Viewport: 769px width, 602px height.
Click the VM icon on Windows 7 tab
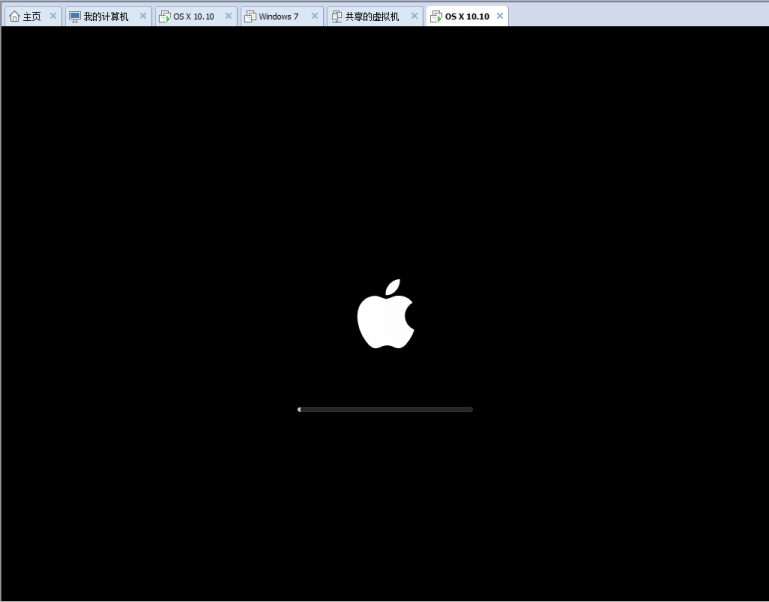click(x=250, y=17)
